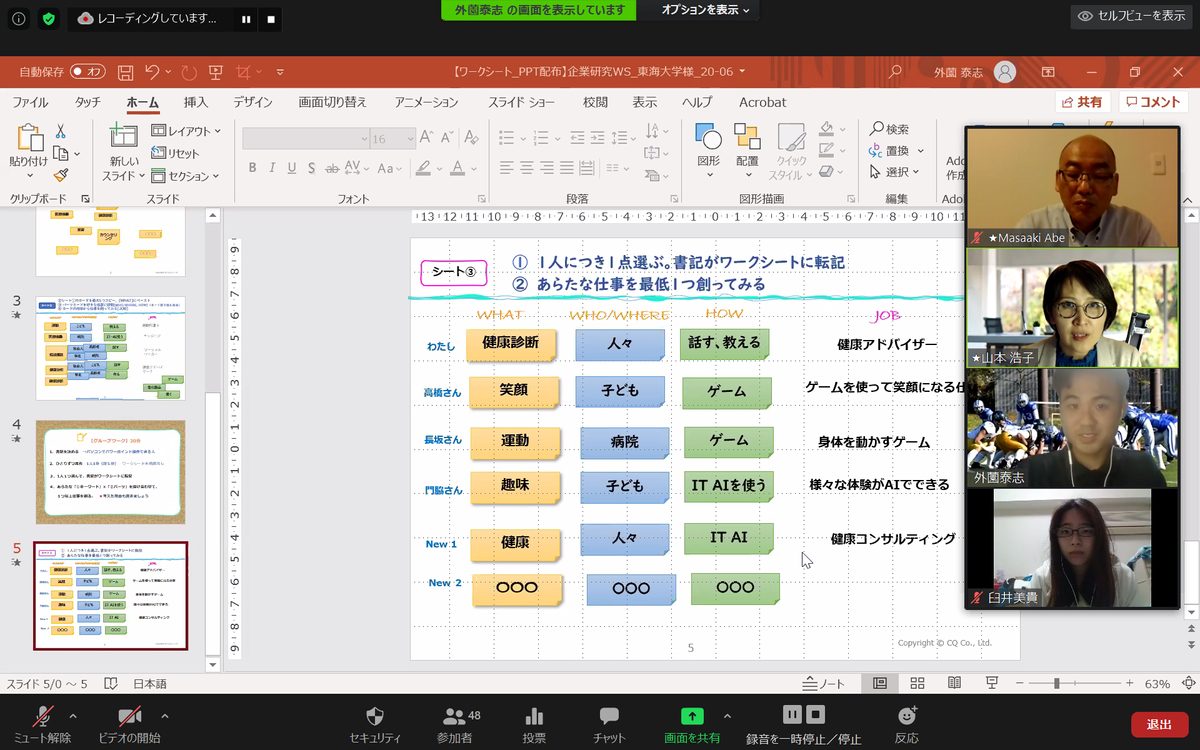Toggle the AutoSave switch
The height and width of the screenshot is (750, 1200).
tap(87, 72)
